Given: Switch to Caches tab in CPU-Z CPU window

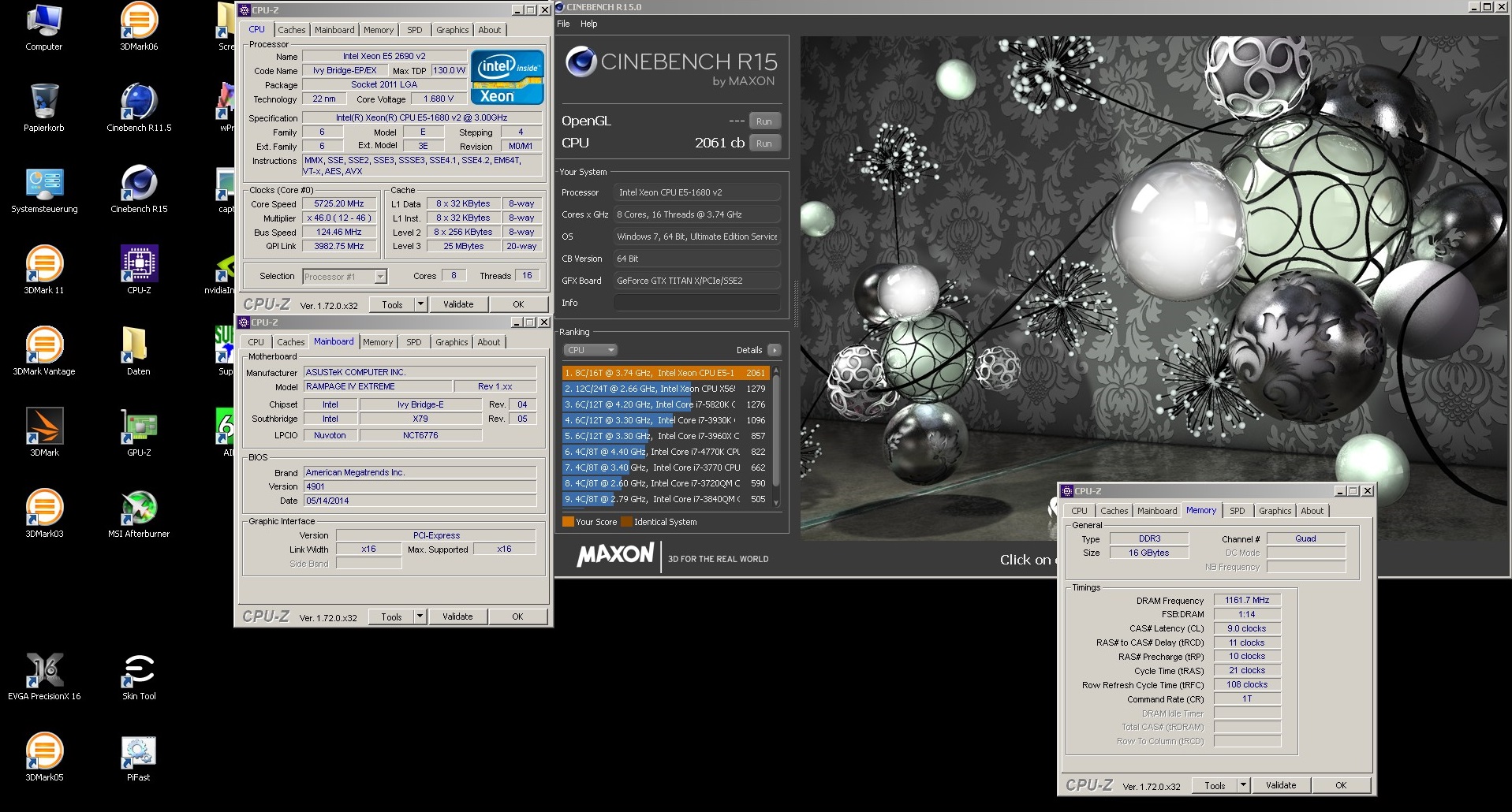Looking at the screenshot, I should point(291,30).
